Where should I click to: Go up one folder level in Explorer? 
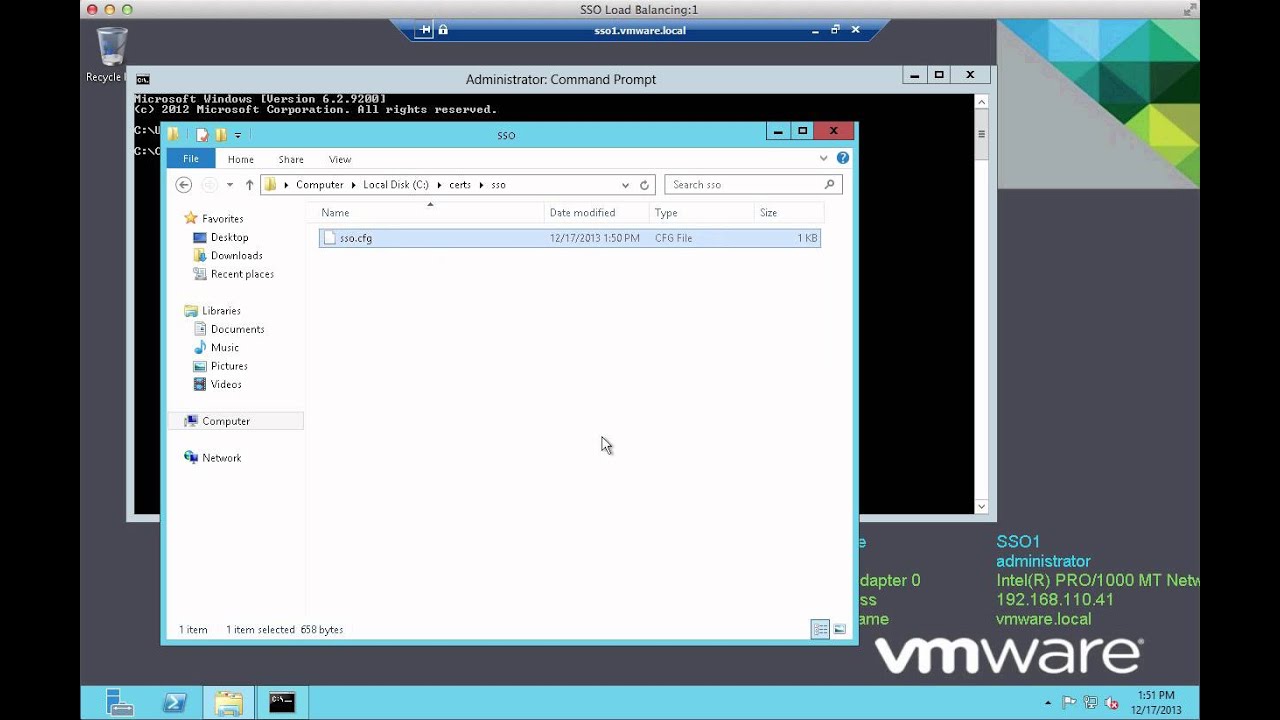249,185
